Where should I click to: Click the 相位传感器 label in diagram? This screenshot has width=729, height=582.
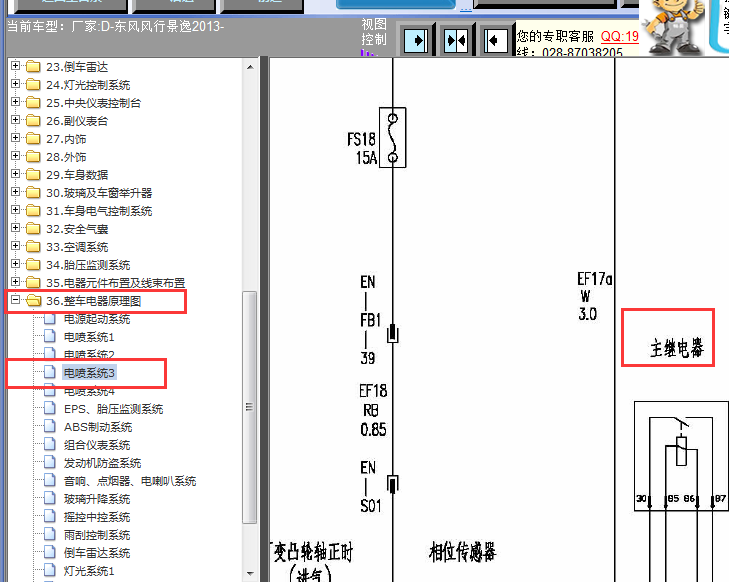click(463, 552)
